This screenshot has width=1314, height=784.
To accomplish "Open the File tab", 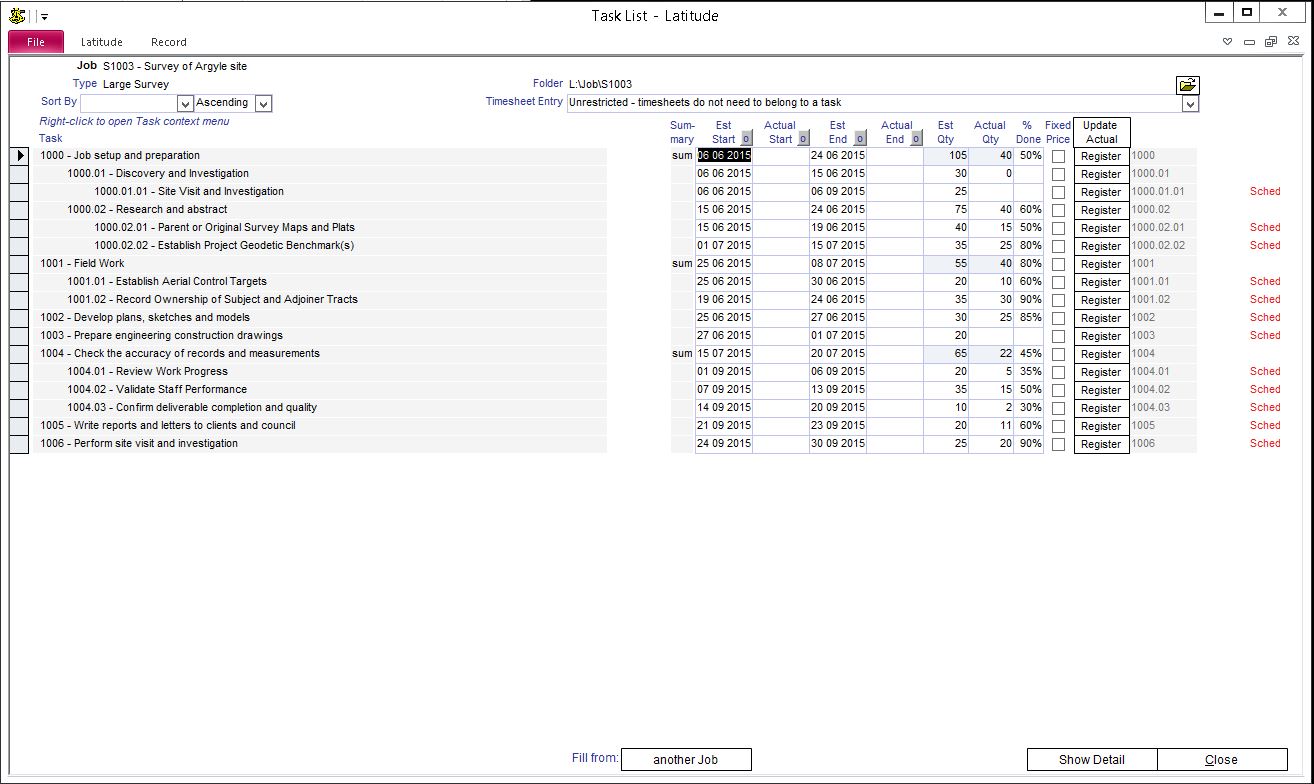I will tap(36, 42).
